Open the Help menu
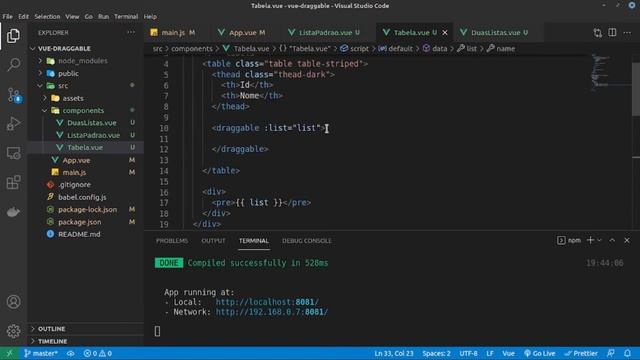This screenshot has height=360, width=640. point(150,17)
